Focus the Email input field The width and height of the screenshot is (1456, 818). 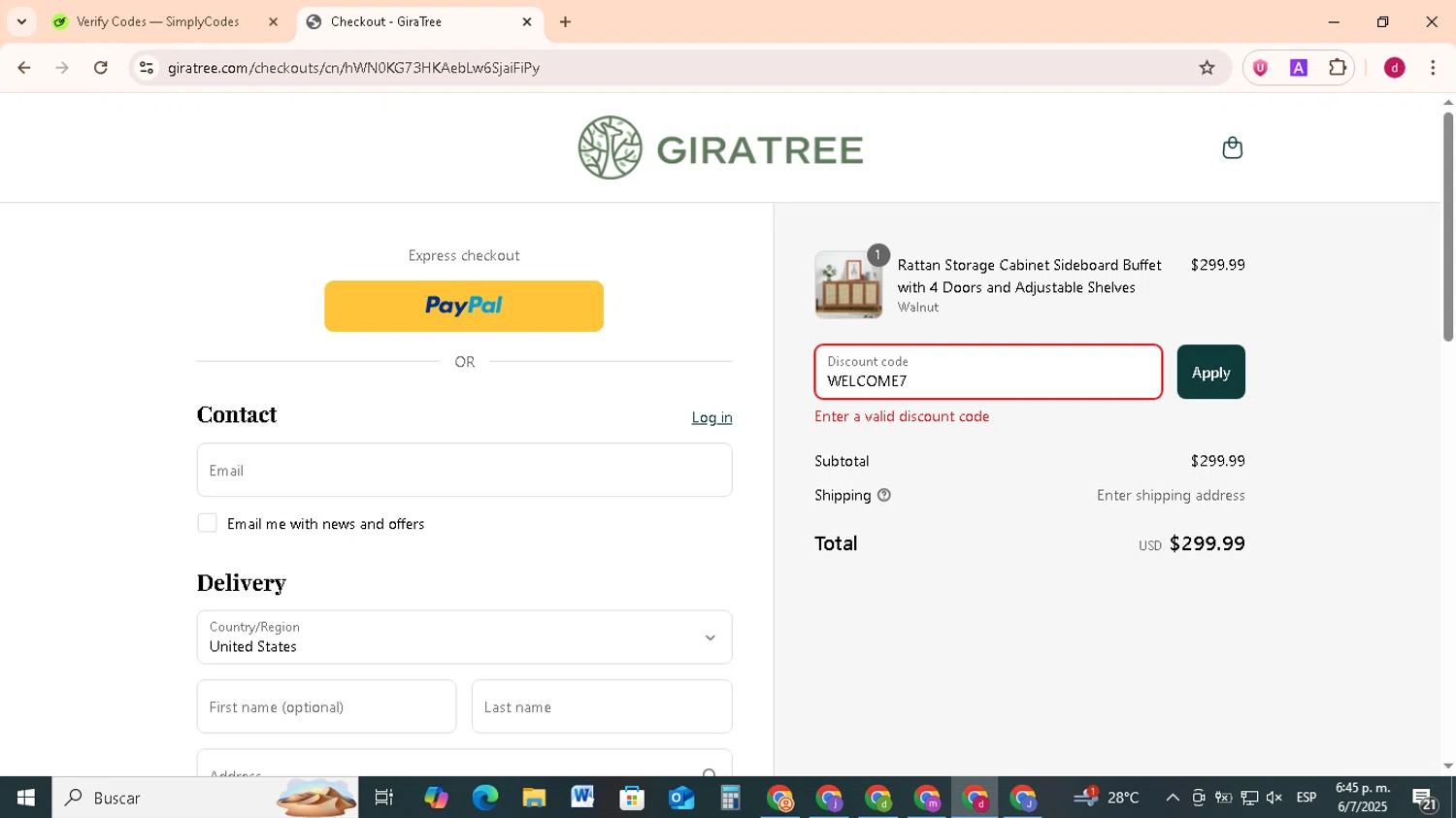pos(464,471)
